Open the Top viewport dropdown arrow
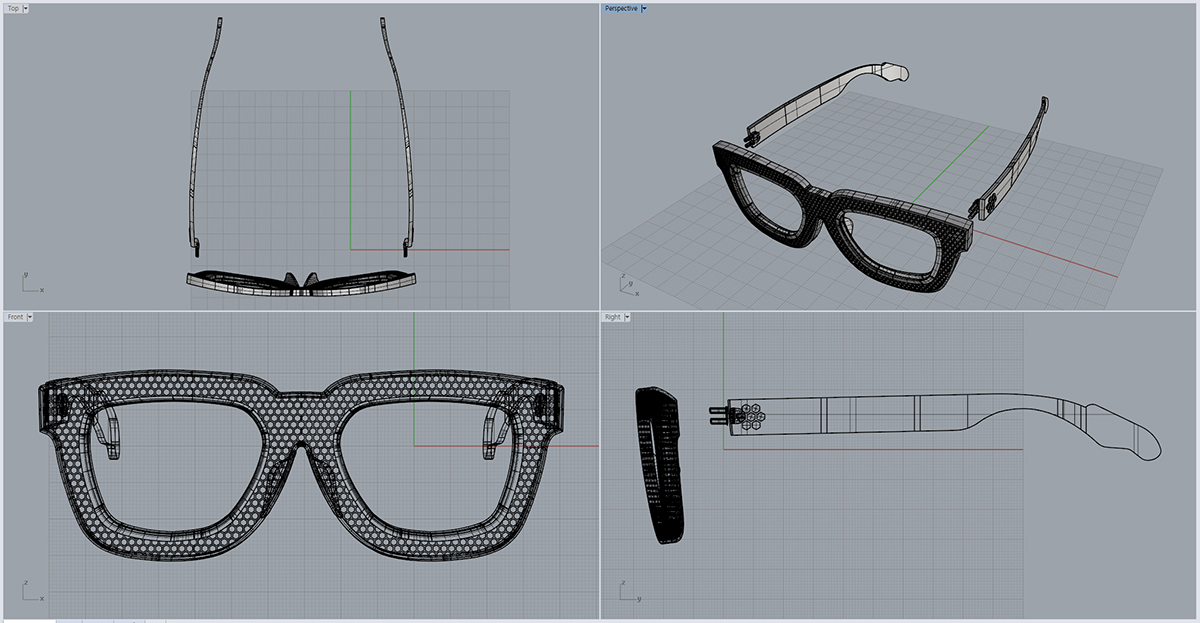Image resolution: width=1200 pixels, height=623 pixels. coord(25,8)
